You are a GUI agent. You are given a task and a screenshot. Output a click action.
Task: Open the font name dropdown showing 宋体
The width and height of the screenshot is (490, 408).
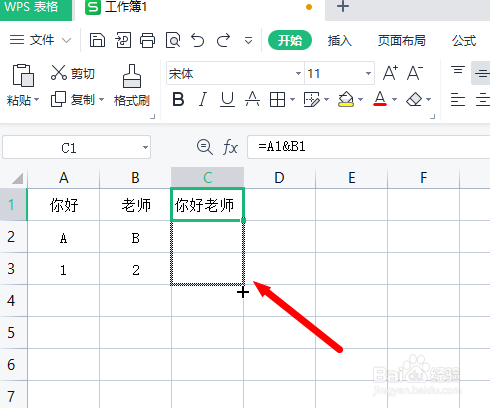[298, 73]
